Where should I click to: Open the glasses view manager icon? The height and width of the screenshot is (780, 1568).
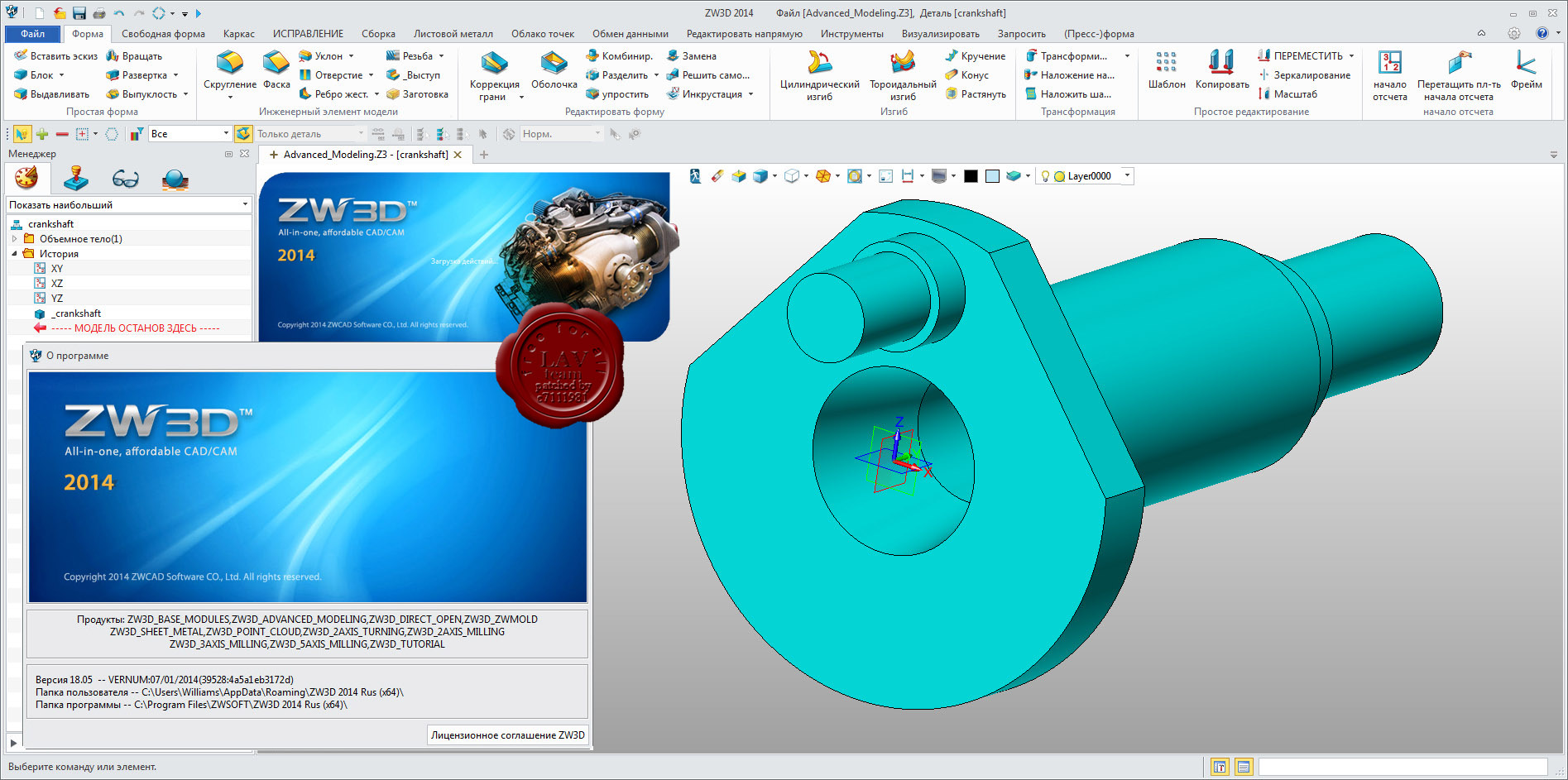point(125,179)
